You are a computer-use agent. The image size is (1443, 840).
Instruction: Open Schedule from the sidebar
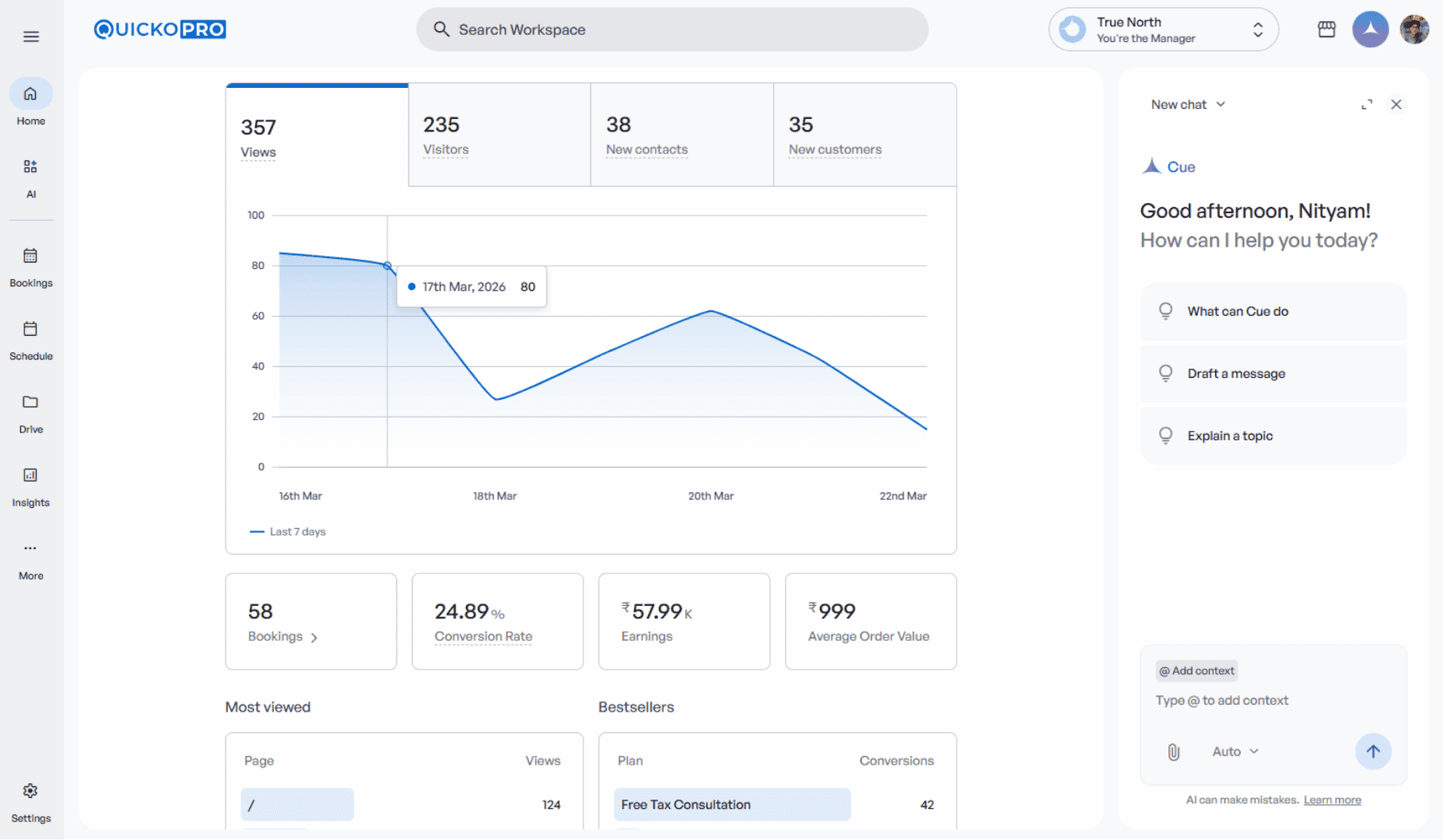coord(30,338)
